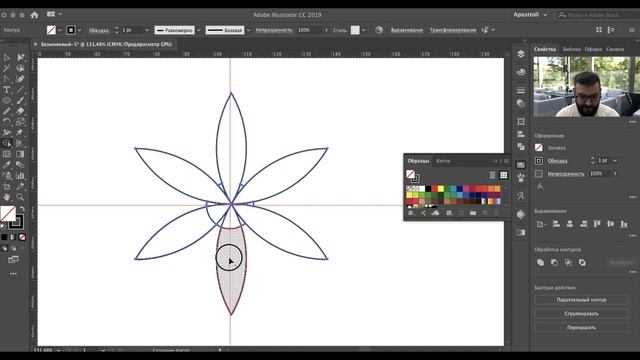Screen dimensions: 640x360
Task: Open stroke color dropdown in control bar
Action: pos(80,30)
